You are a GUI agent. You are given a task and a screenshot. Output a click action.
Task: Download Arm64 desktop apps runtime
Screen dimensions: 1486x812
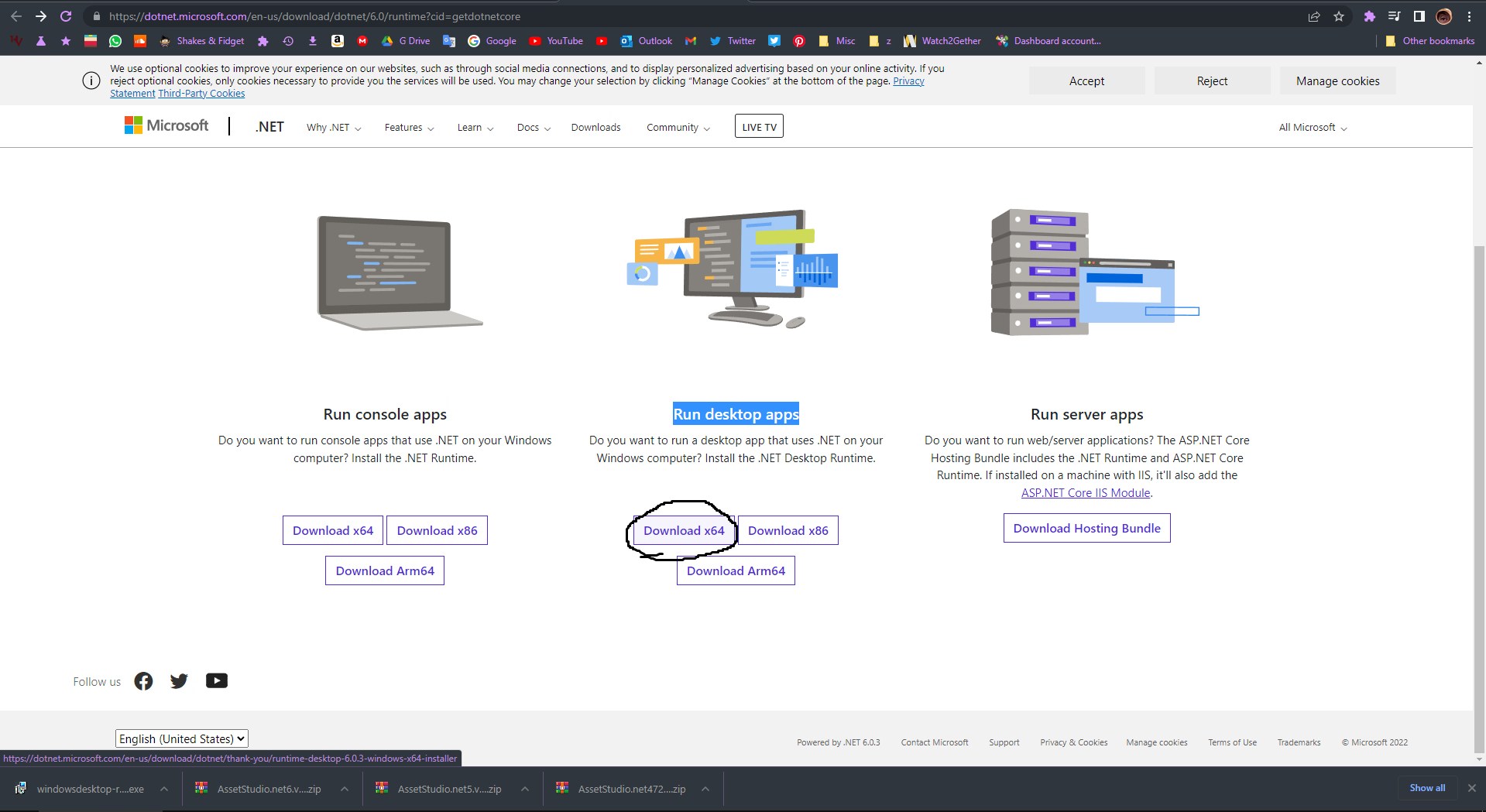tap(736, 570)
